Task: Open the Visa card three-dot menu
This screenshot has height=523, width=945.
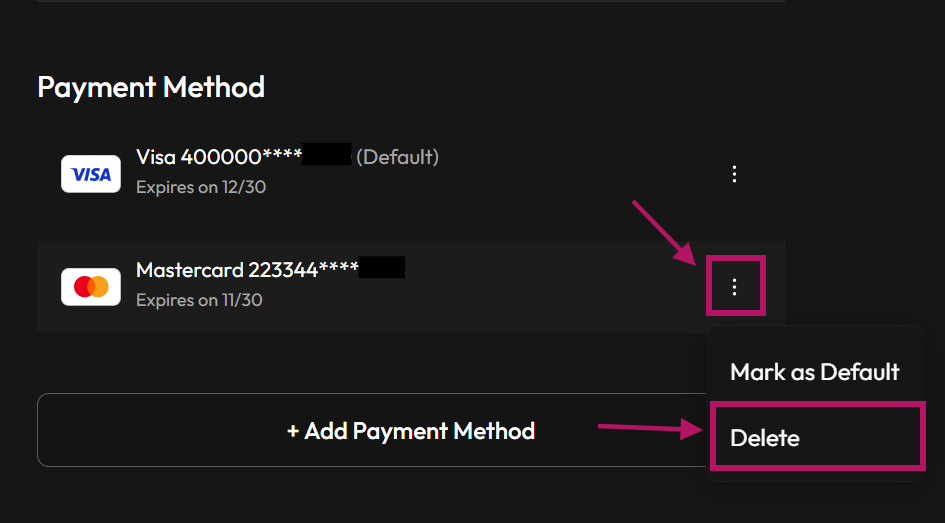Action: (x=733, y=174)
